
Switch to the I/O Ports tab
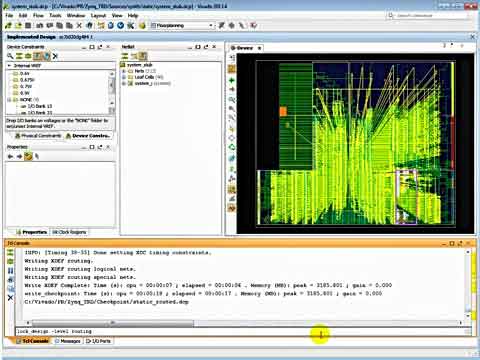tap(98, 341)
